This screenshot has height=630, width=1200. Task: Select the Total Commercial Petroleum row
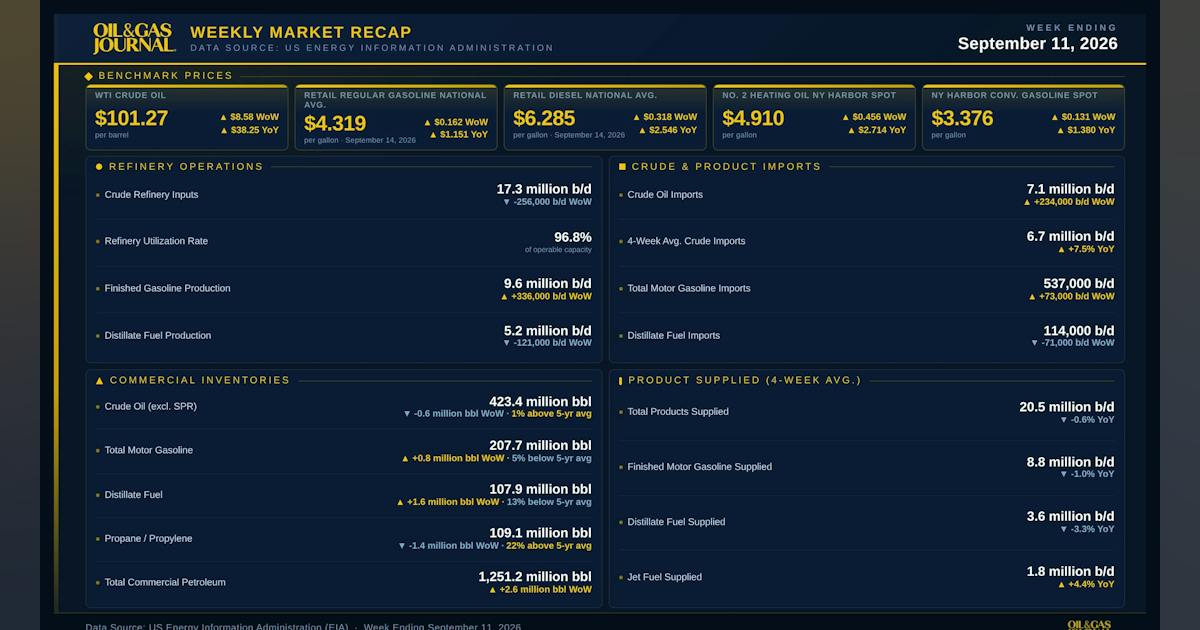[x=344, y=583]
